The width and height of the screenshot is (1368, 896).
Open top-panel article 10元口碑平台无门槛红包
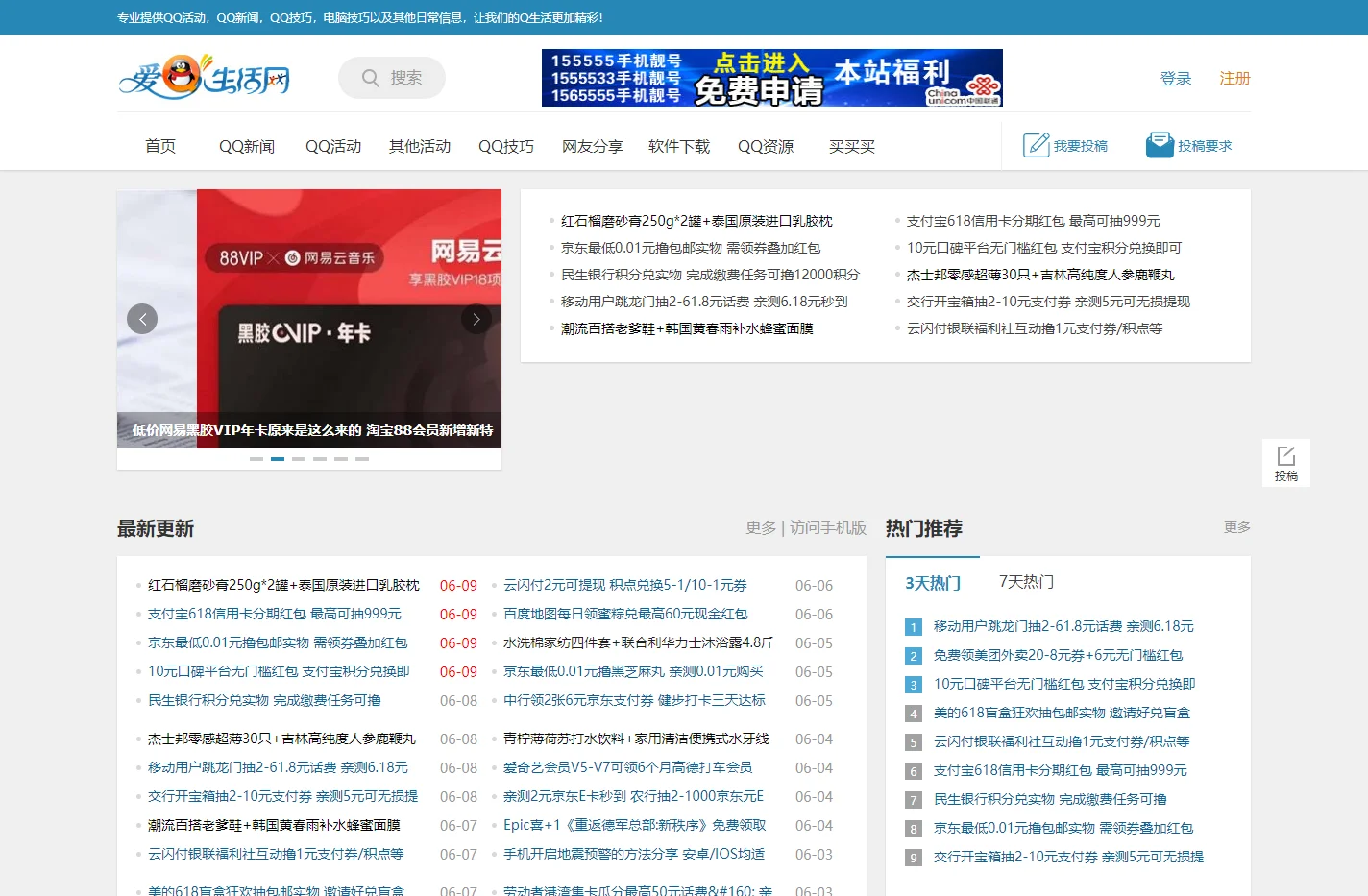click(1044, 248)
